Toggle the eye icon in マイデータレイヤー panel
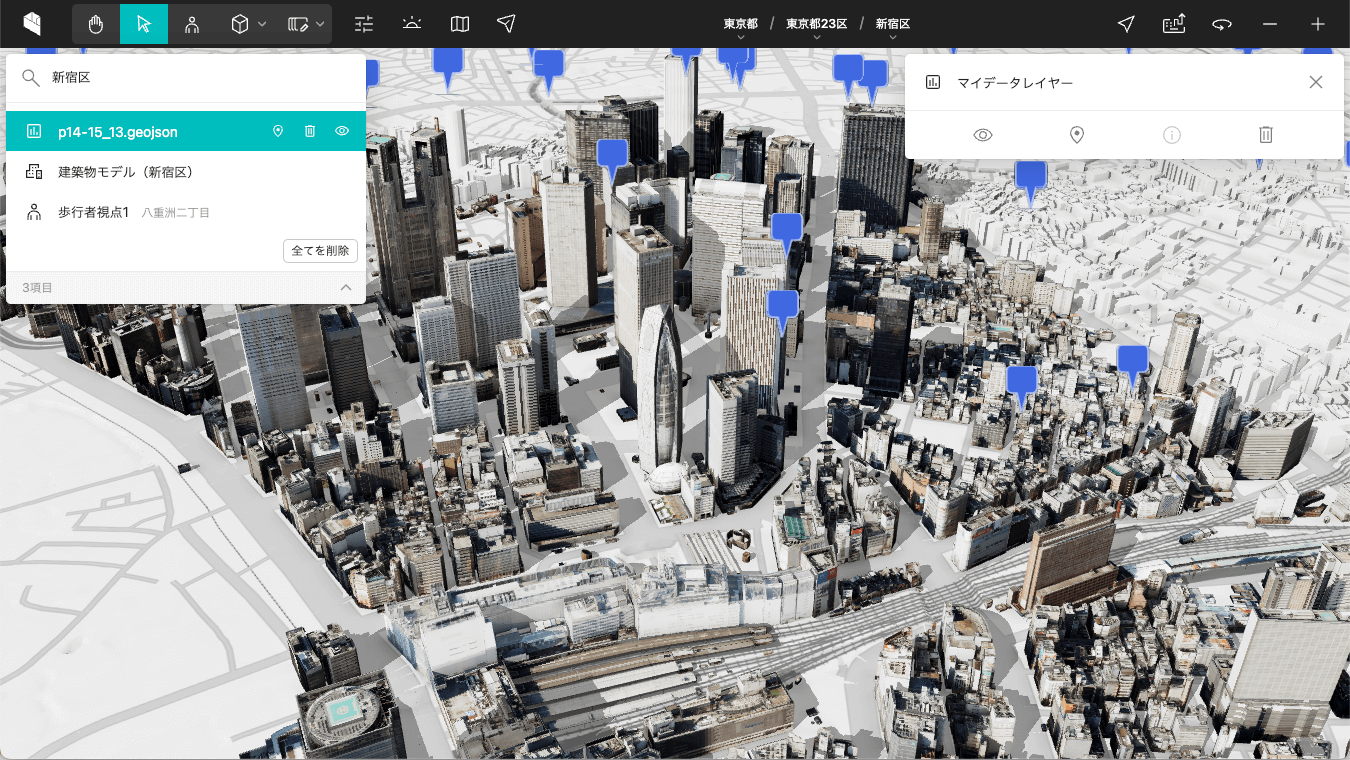The width and height of the screenshot is (1350, 760). 983,135
